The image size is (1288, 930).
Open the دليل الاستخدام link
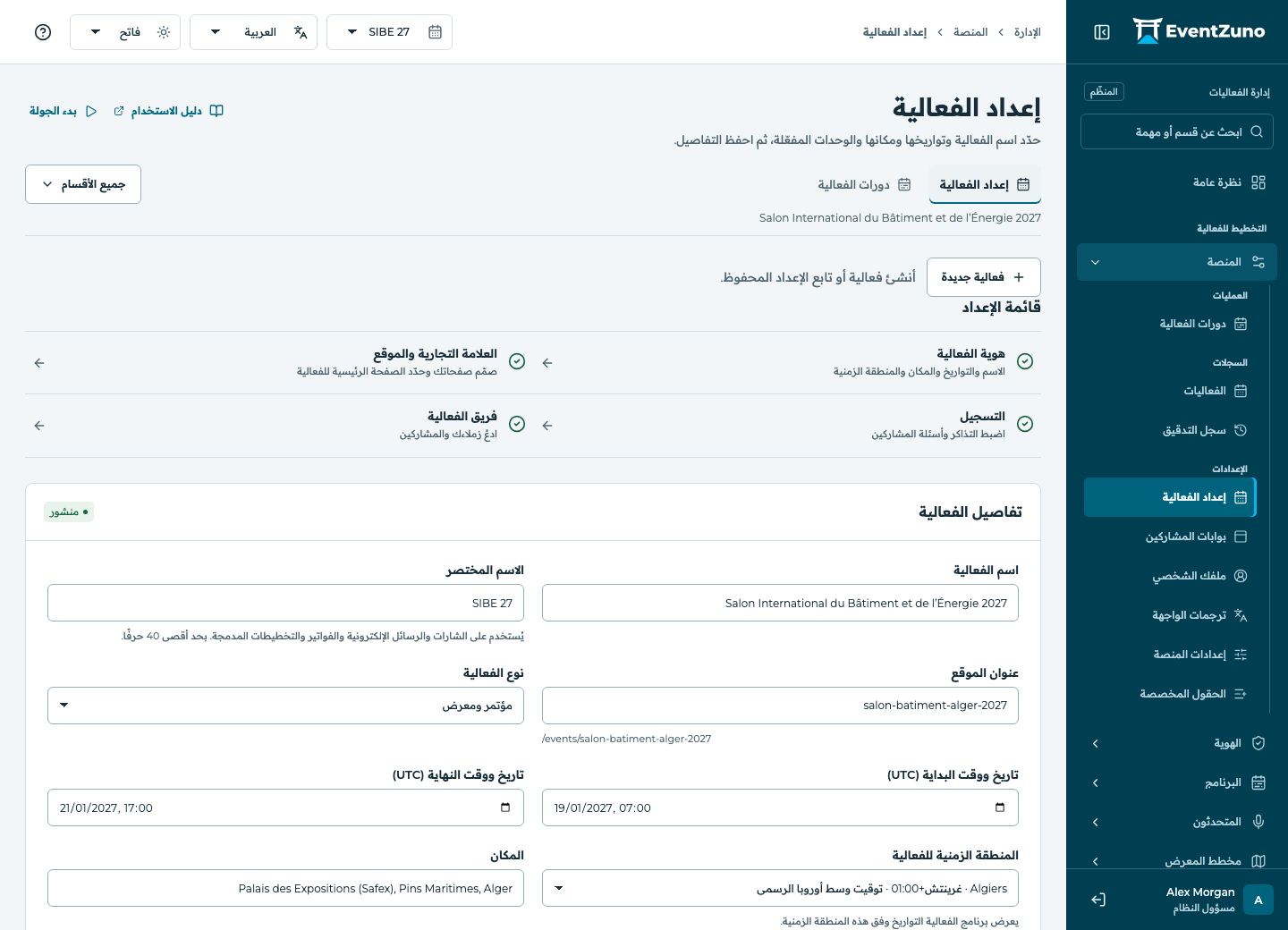[x=168, y=111]
